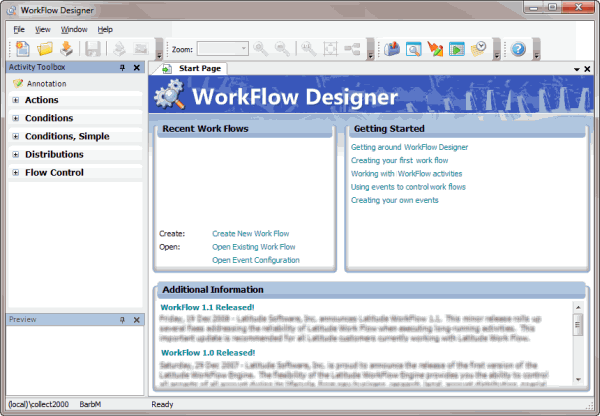Viewport: 600px width, 416px height.
Task: Expand the Flow Control category
Action: point(15,172)
